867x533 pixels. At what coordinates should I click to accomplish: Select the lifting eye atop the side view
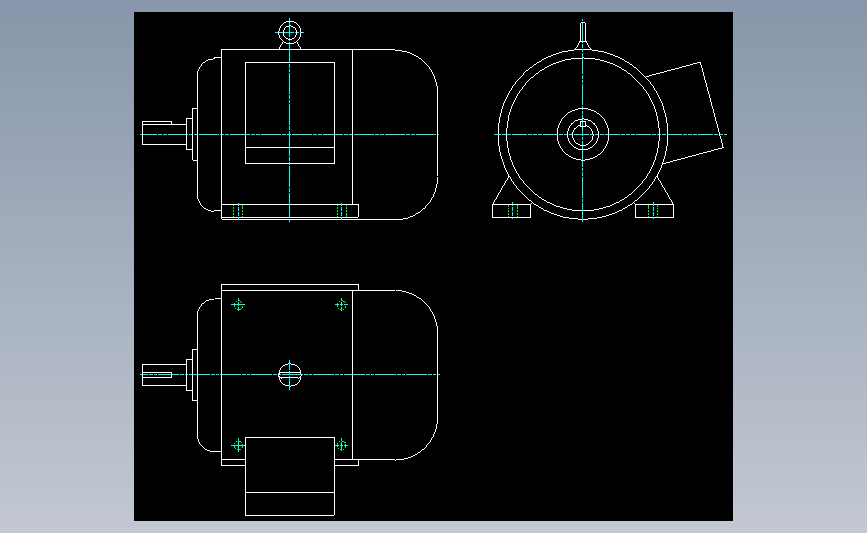[289, 34]
